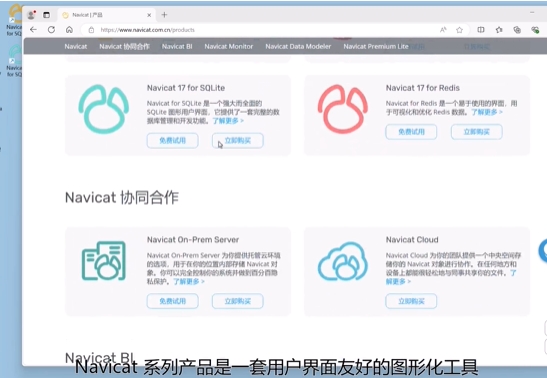Screen dimensions: 547x378
Task: Open the browser home page icon
Action: point(69,30)
